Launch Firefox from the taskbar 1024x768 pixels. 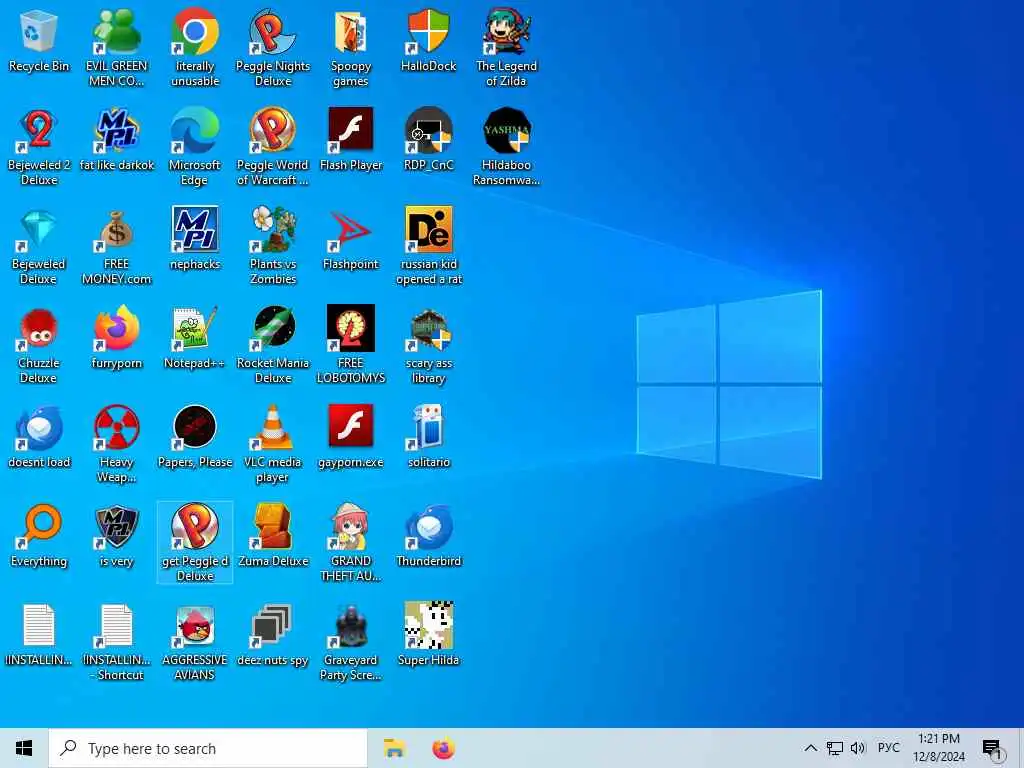tap(443, 748)
